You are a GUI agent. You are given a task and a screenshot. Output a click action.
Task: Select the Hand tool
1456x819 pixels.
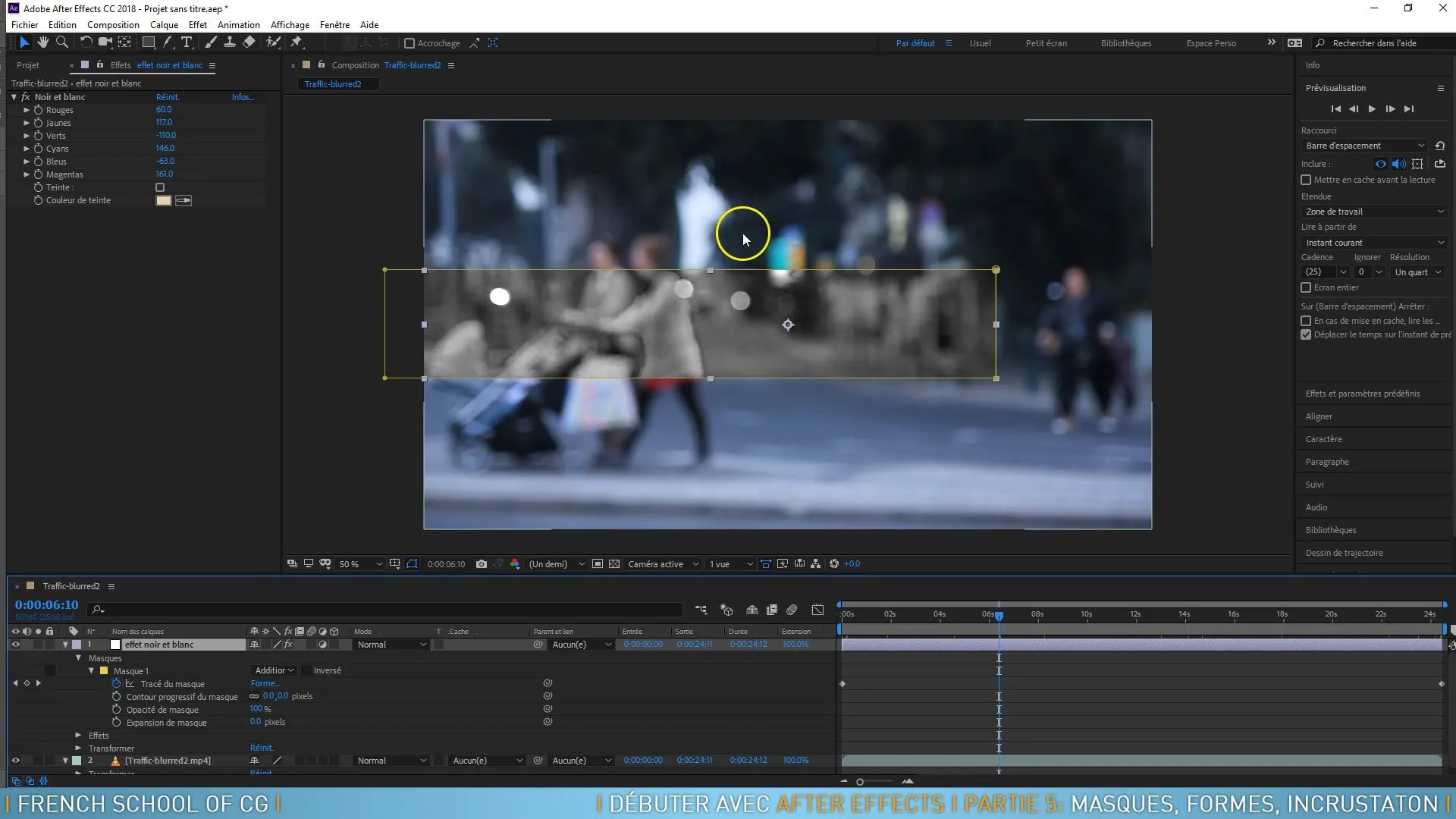click(43, 42)
